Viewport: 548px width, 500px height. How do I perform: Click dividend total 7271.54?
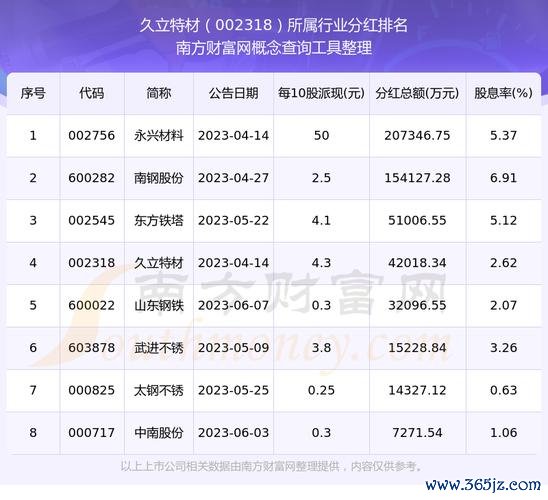(417, 433)
